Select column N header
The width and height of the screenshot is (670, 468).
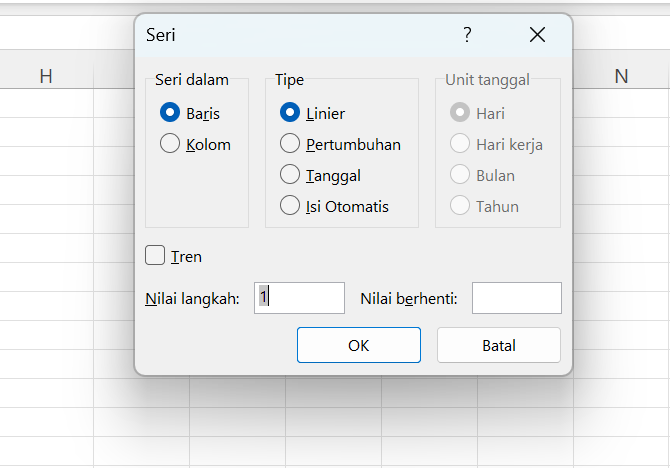point(622,76)
